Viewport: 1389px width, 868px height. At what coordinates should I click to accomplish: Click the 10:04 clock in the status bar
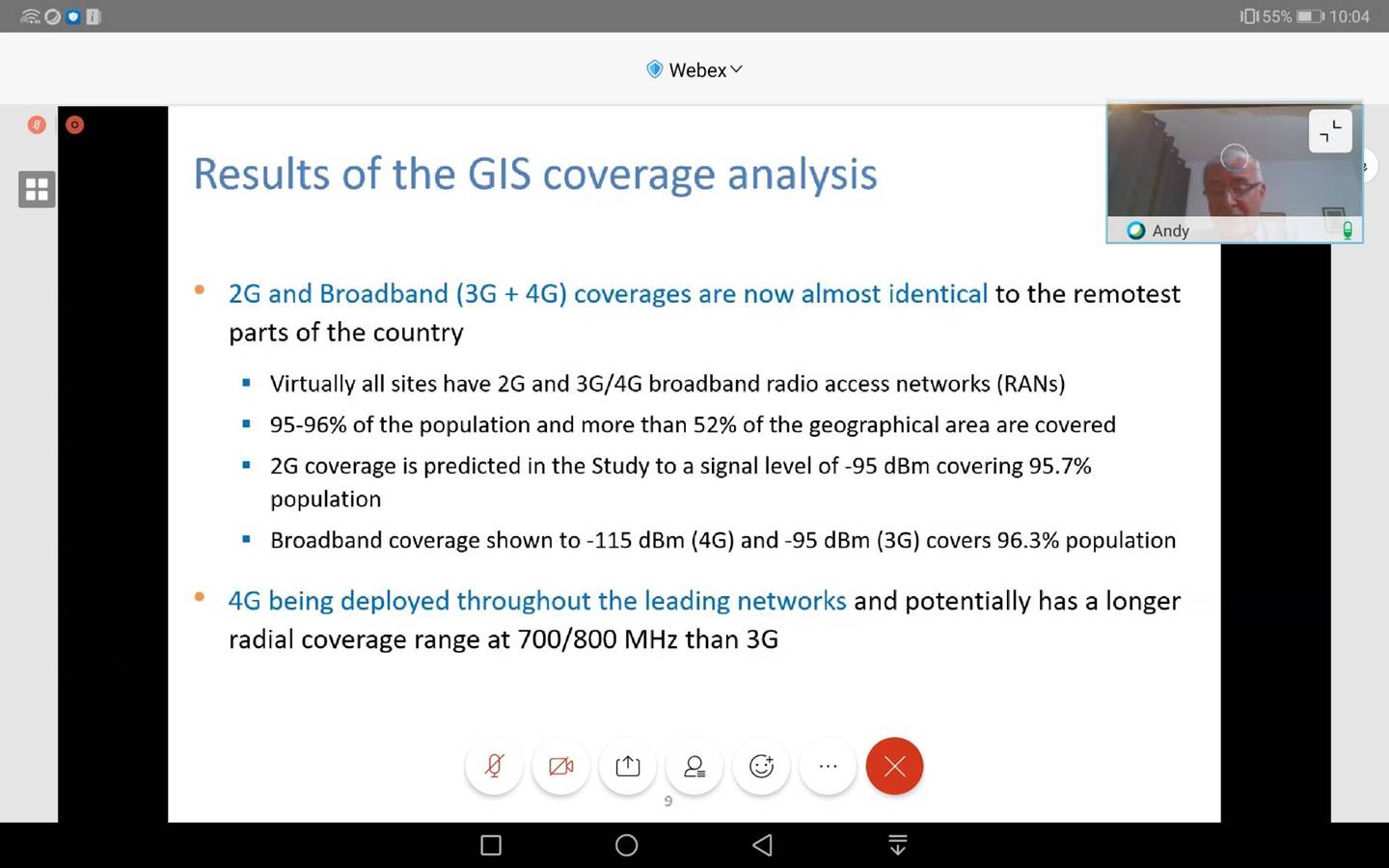click(1348, 16)
